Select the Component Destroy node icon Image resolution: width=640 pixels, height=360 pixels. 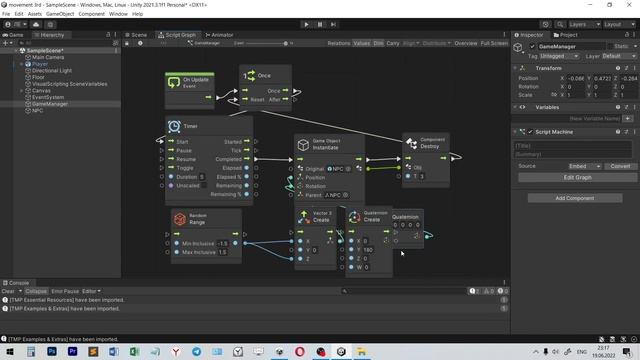tap(411, 143)
